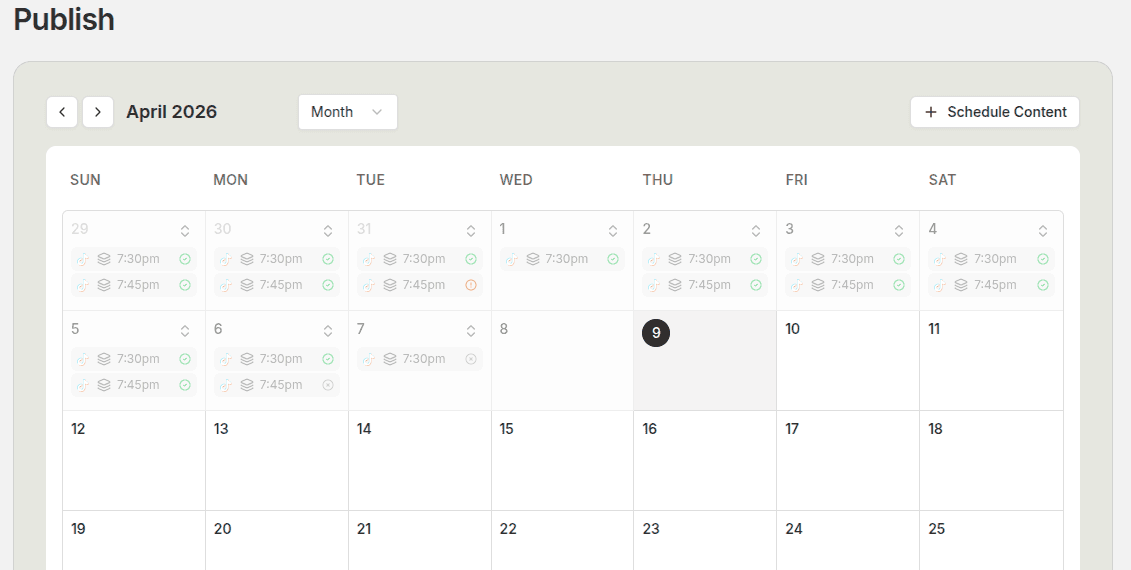Click the orange warning icon on March 31
1131x570 pixels.
click(471, 285)
